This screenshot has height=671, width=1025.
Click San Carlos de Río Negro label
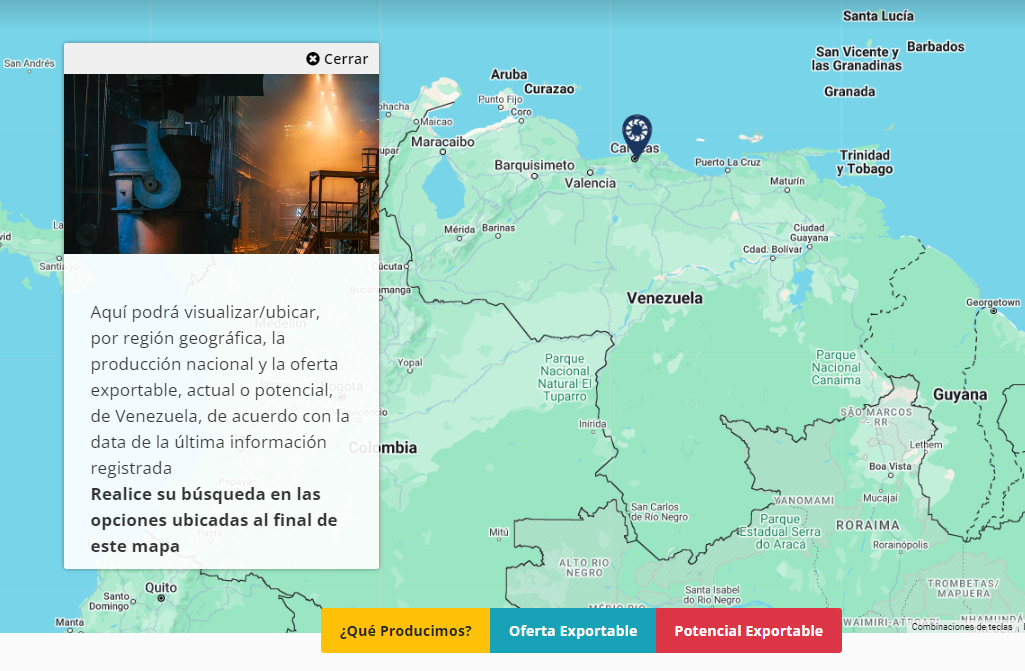coord(659,512)
